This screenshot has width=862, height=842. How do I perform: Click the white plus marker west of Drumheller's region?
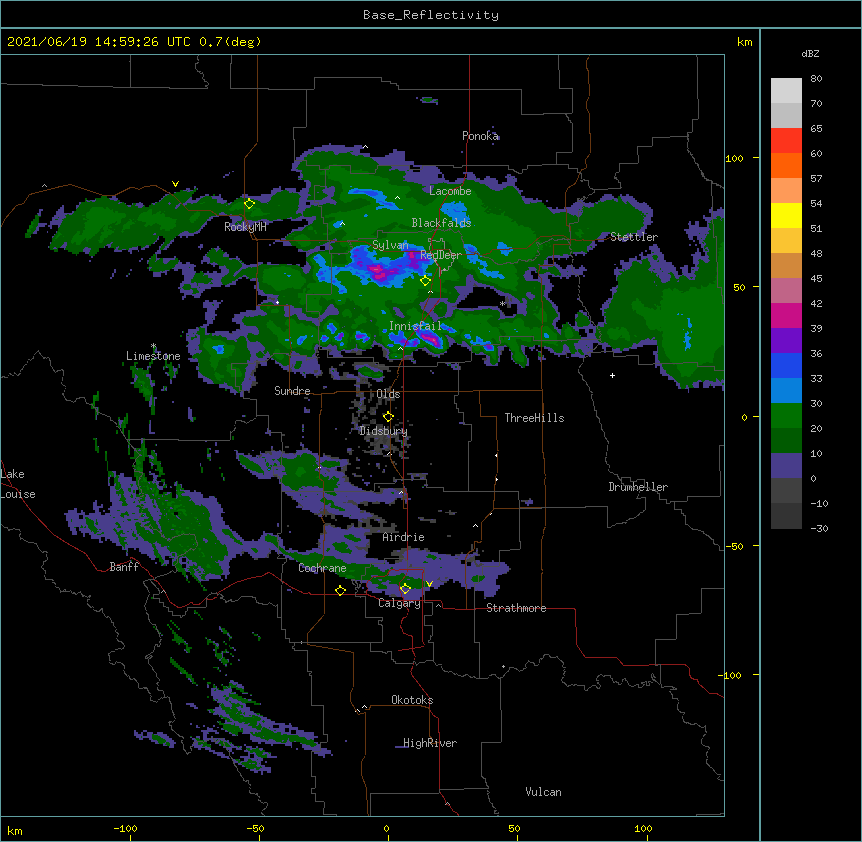coord(612,375)
